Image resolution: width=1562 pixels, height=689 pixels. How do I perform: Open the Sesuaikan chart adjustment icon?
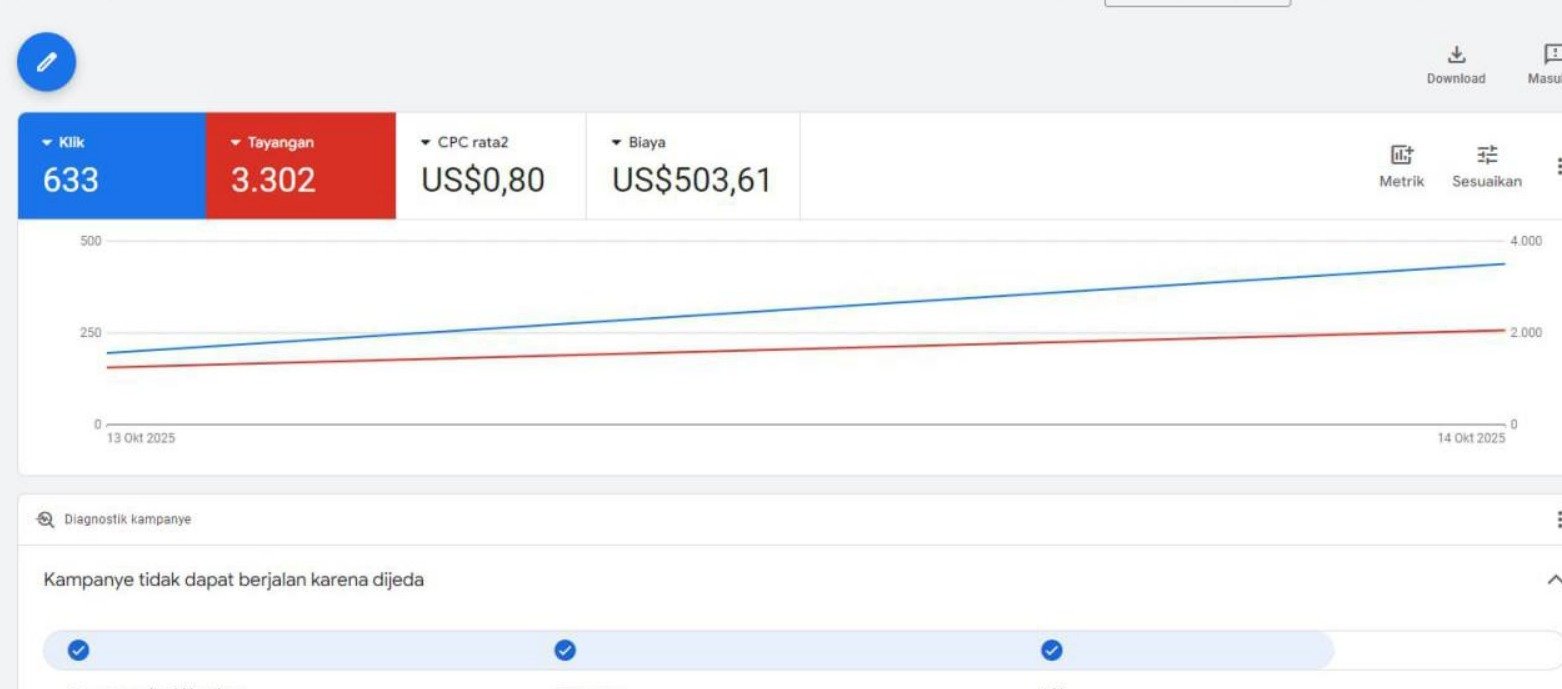(x=1487, y=155)
